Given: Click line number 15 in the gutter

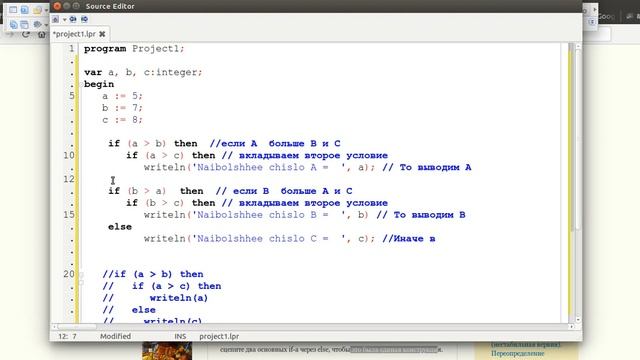Looking at the screenshot, I should (x=69, y=215).
